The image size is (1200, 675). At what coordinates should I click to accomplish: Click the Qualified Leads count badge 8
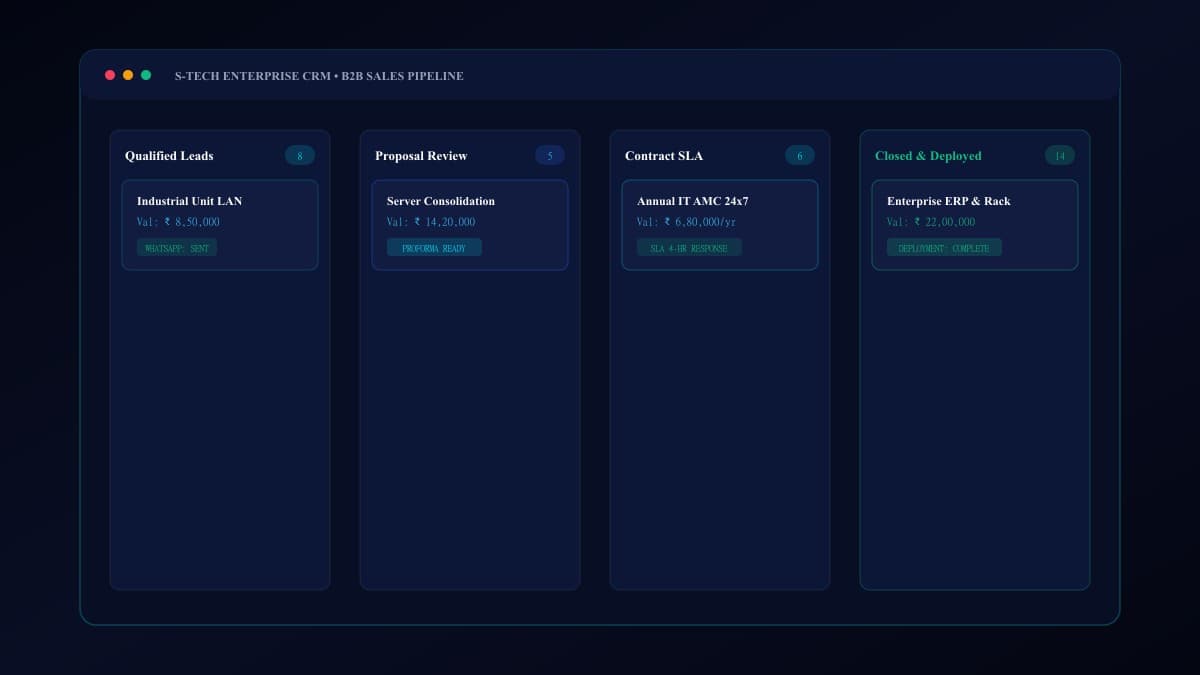click(x=300, y=155)
